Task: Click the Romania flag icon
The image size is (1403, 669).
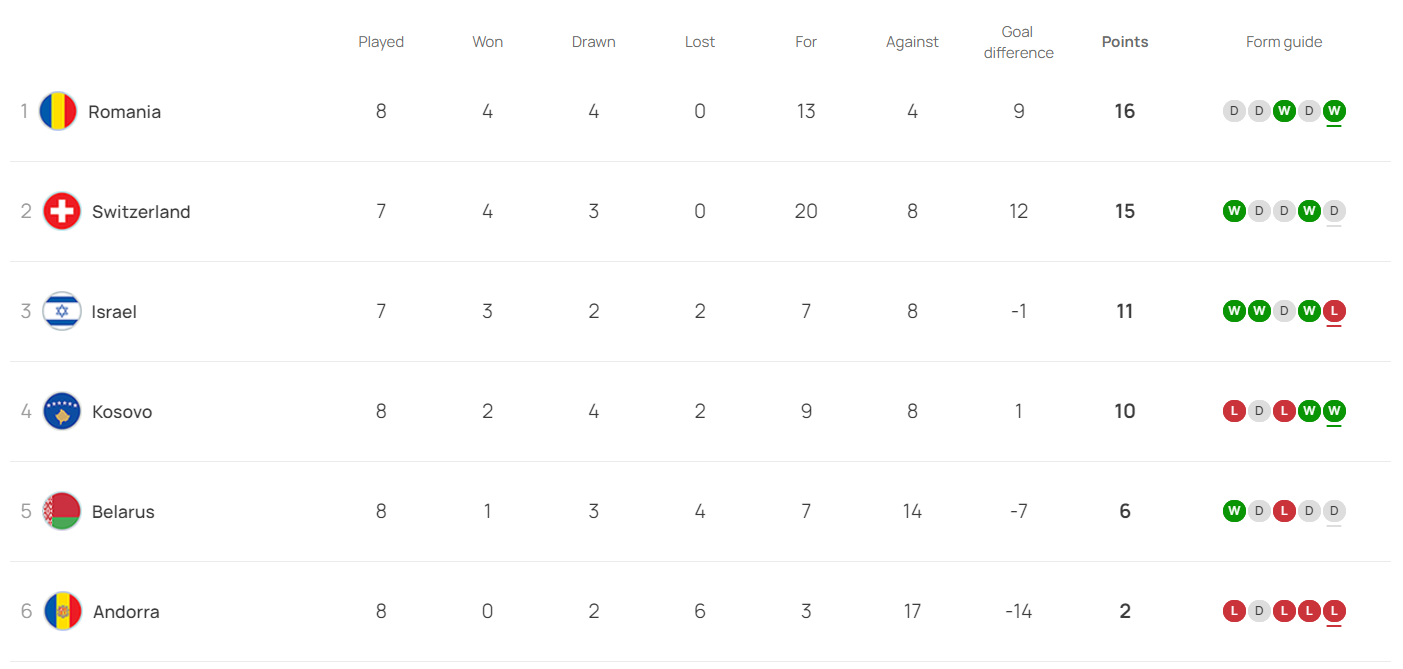Action: 58,111
